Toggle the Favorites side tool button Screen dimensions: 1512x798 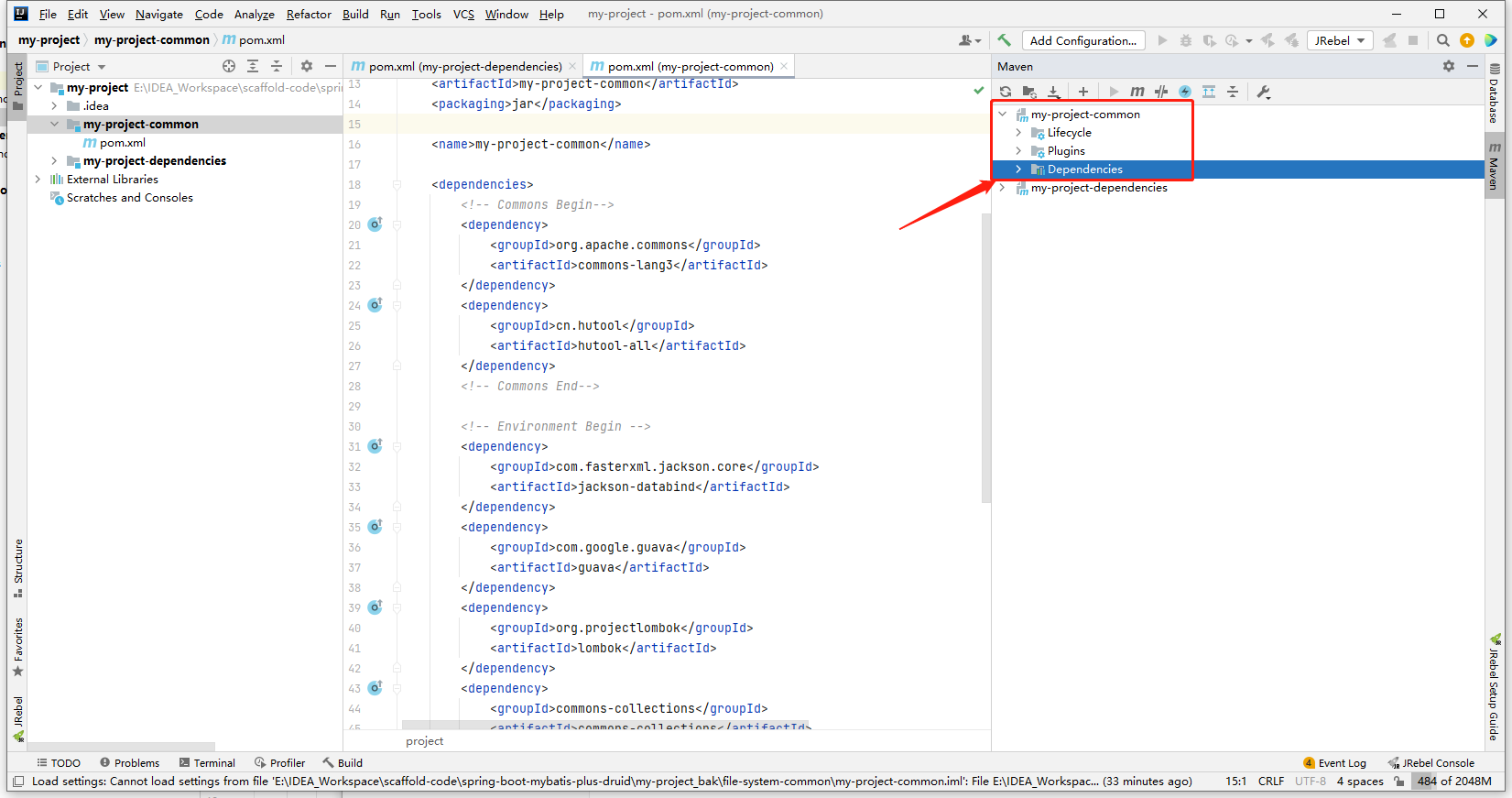pyautogui.click(x=17, y=647)
